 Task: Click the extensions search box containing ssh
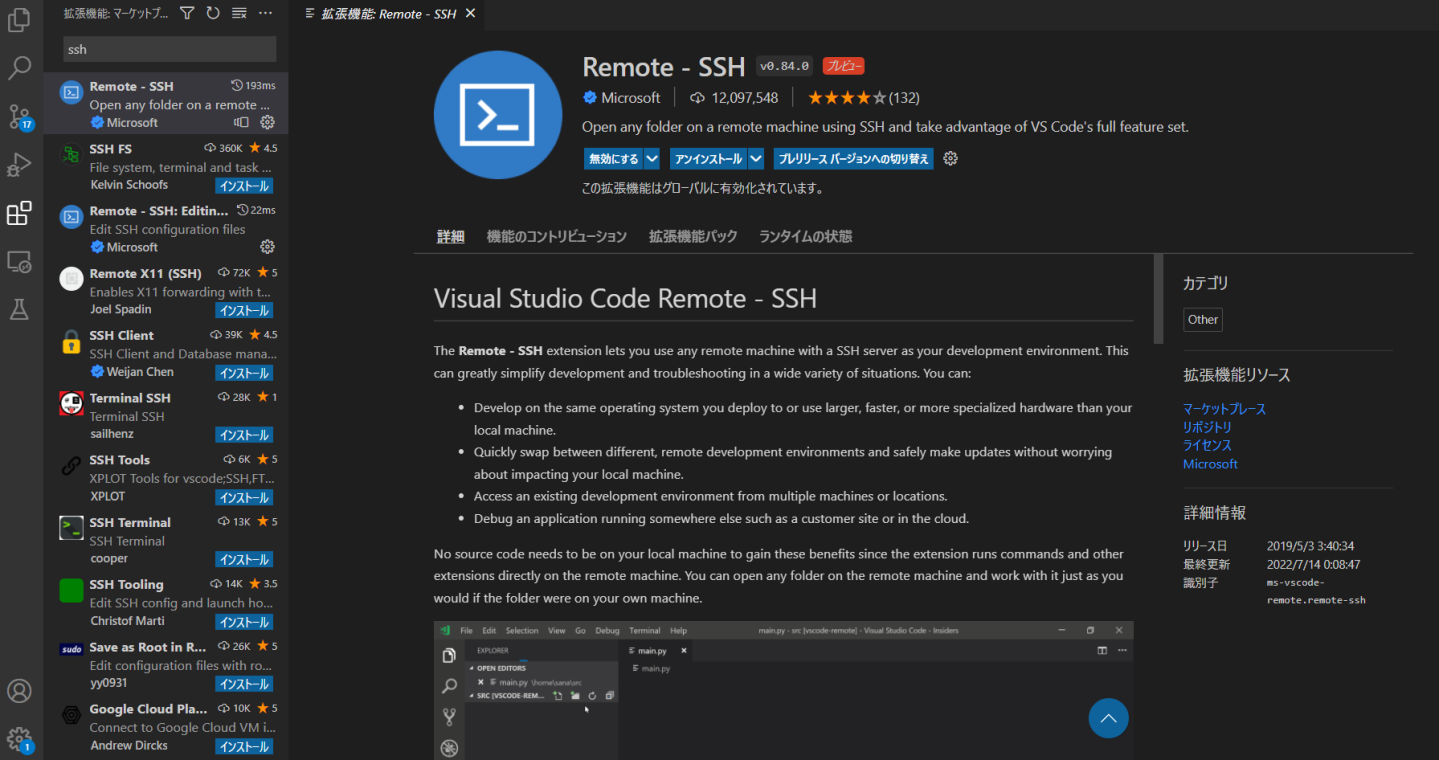169,49
